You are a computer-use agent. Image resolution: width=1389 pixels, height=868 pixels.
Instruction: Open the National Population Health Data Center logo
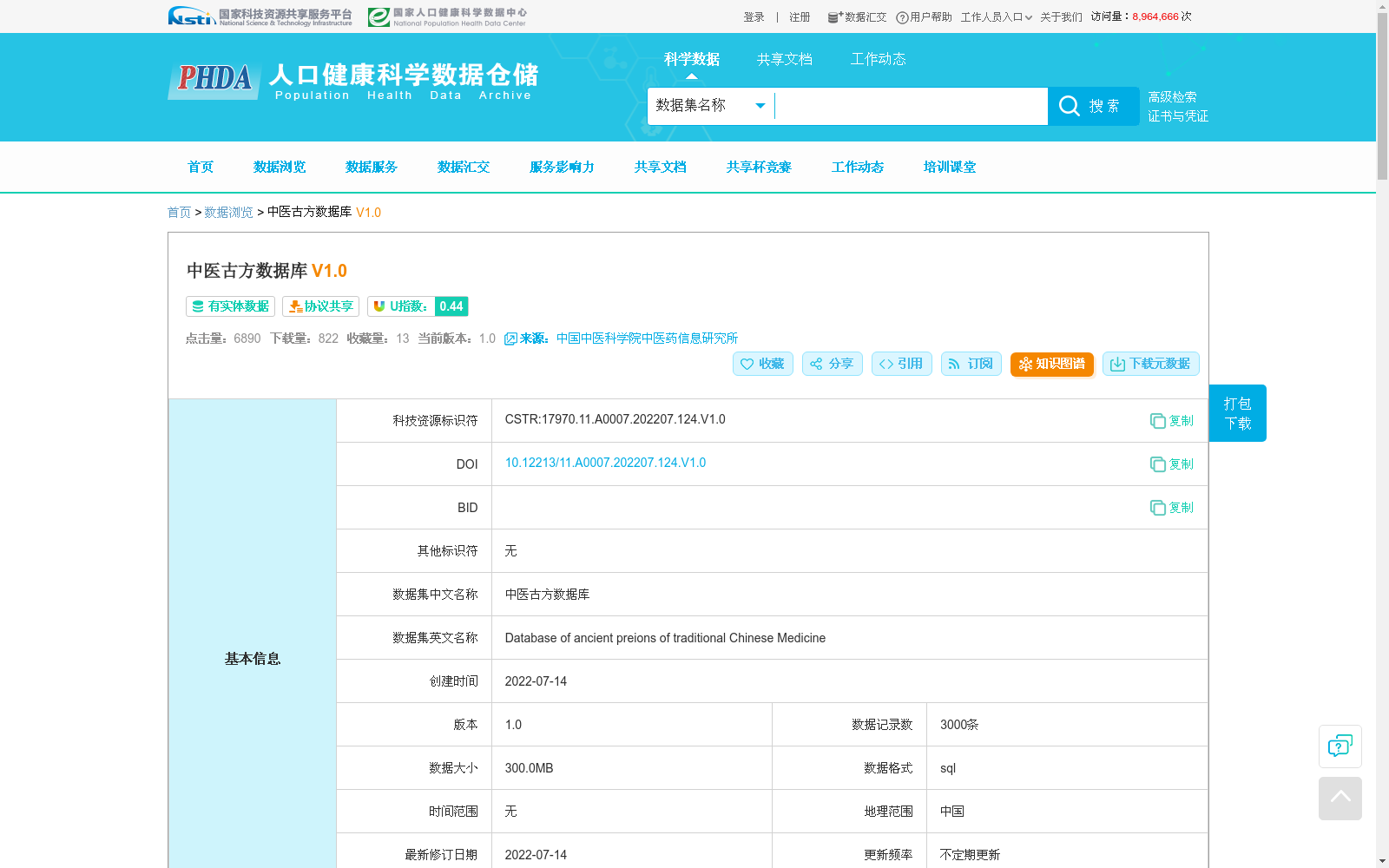[447, 16]
